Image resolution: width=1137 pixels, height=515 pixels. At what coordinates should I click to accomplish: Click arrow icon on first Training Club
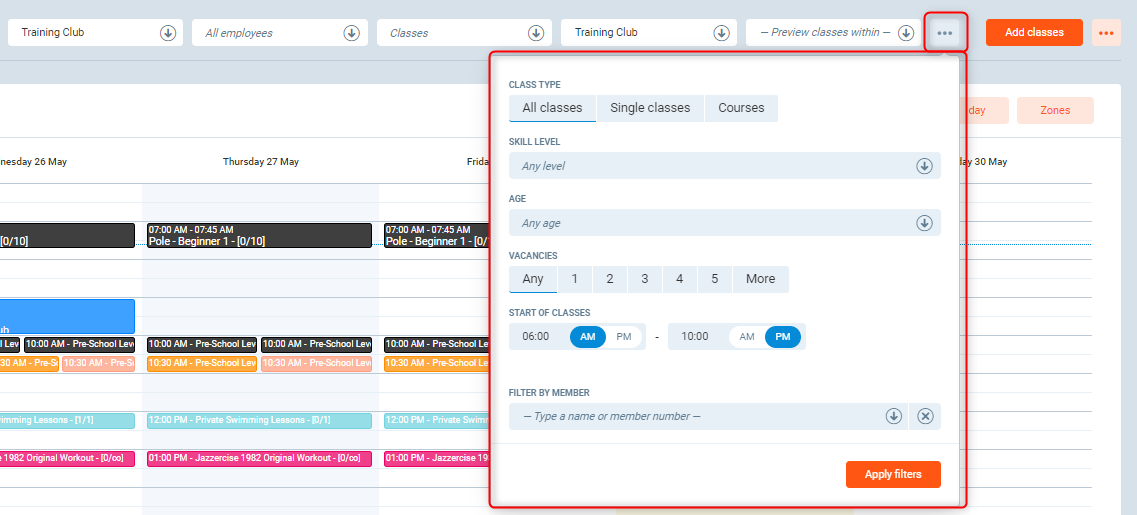(168, 33)
